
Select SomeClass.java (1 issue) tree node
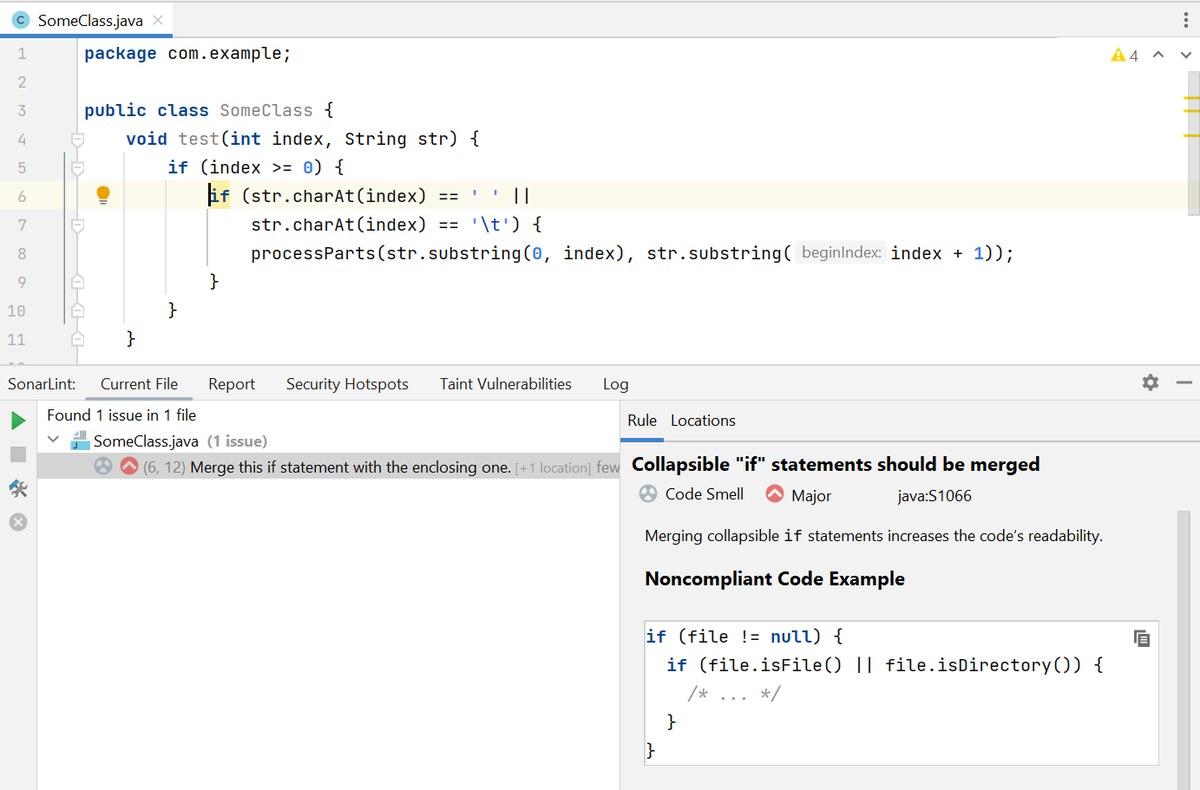pos(180,440)
